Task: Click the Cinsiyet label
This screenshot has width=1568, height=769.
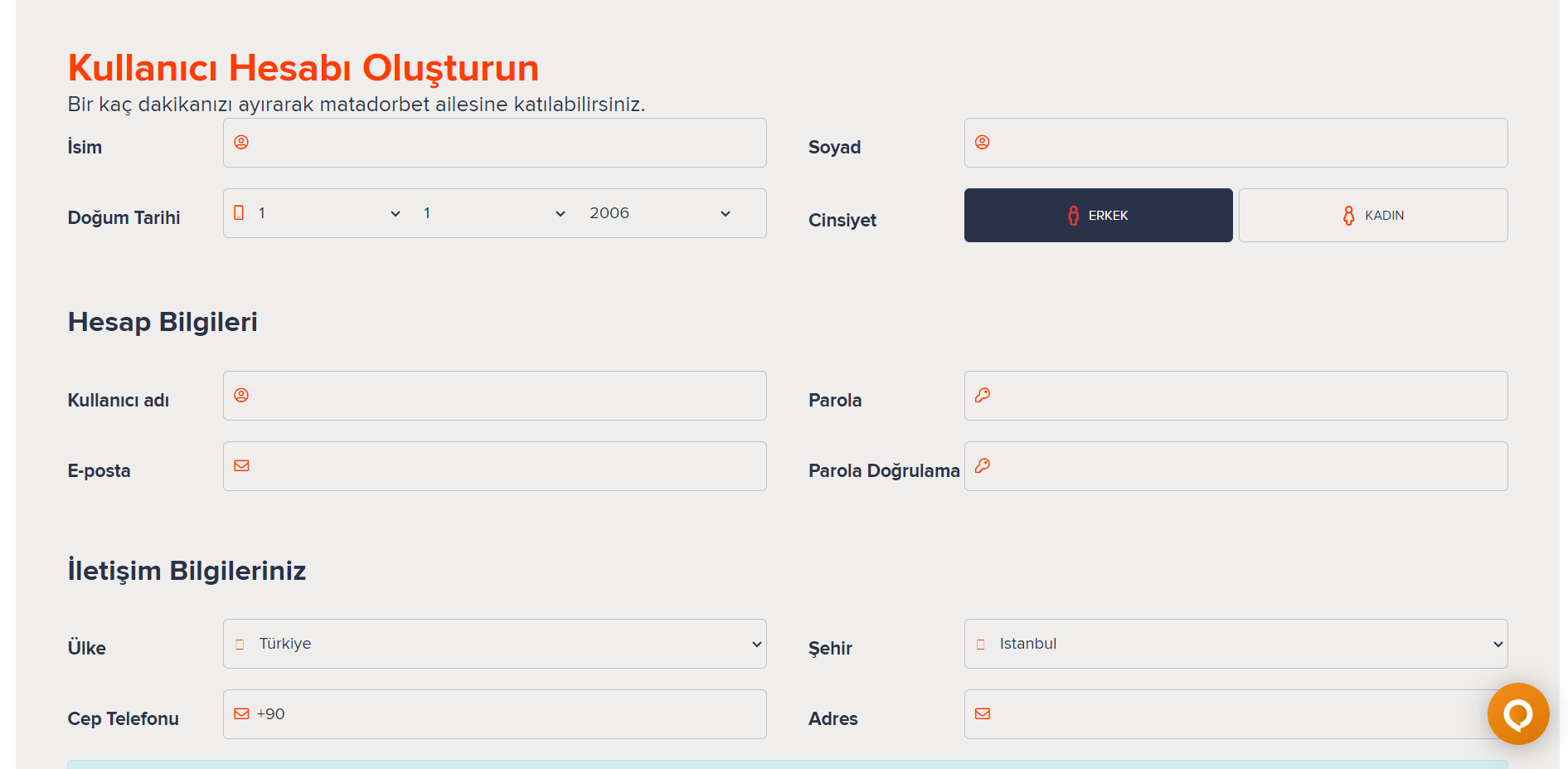Action: 842,220
